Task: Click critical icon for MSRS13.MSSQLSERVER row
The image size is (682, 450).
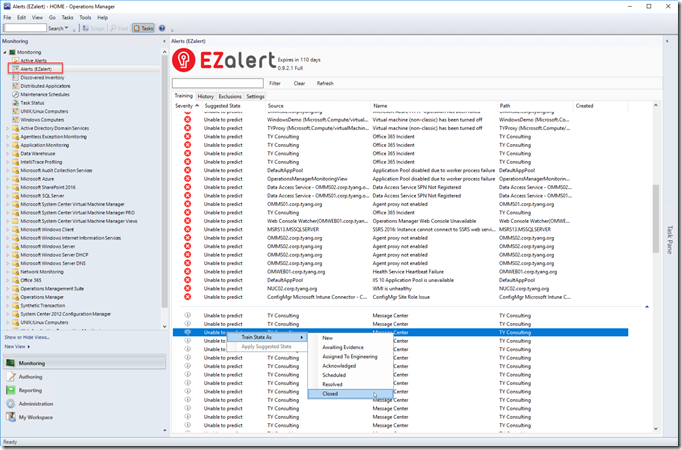Action: point(187,229)
